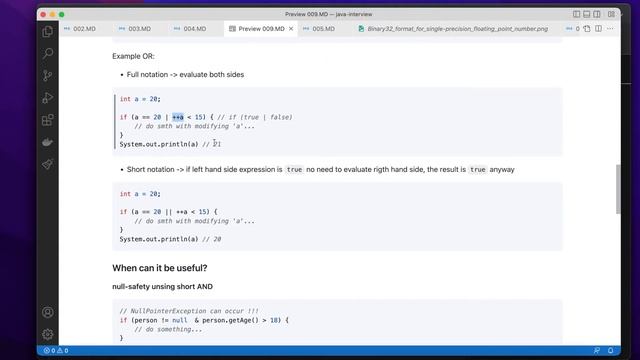Open the Accounts menu icon
Image resolution: width=640 pixels, height=360 pixels.
click(x=48, y=312)
